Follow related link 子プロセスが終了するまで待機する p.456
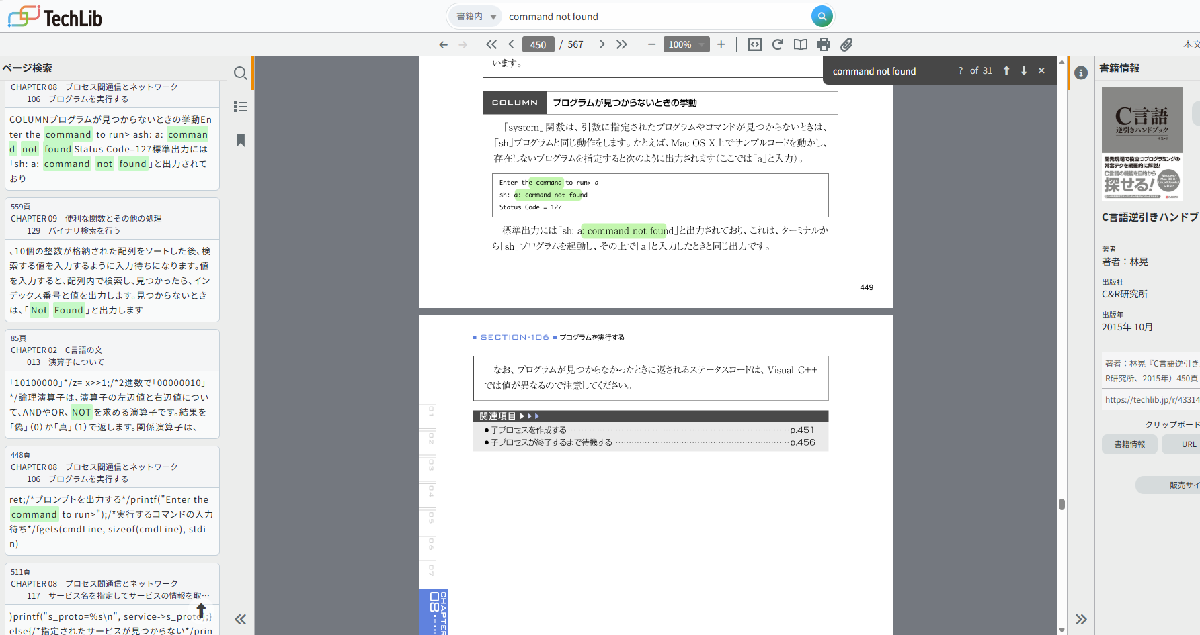Viewport: 1200px width, 635px height. 650,442
